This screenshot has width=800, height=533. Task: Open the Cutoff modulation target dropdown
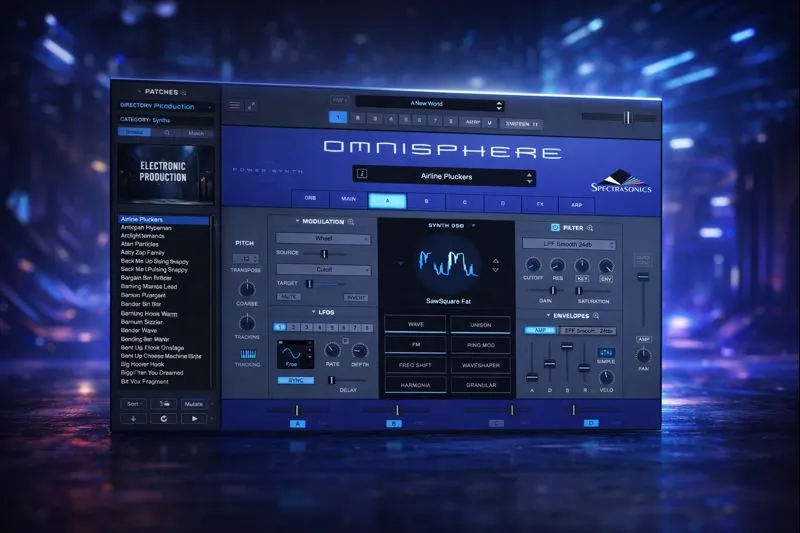pos(323,269)
